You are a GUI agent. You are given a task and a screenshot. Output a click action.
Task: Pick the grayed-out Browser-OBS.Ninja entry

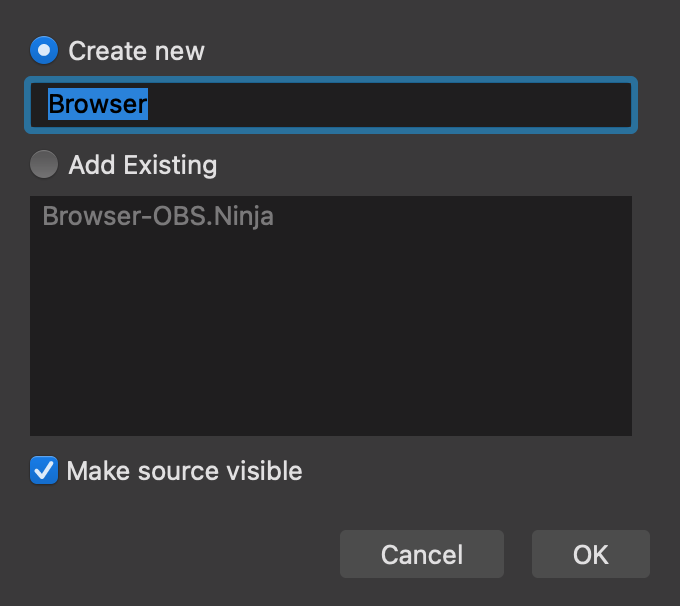tap(158, 216)
